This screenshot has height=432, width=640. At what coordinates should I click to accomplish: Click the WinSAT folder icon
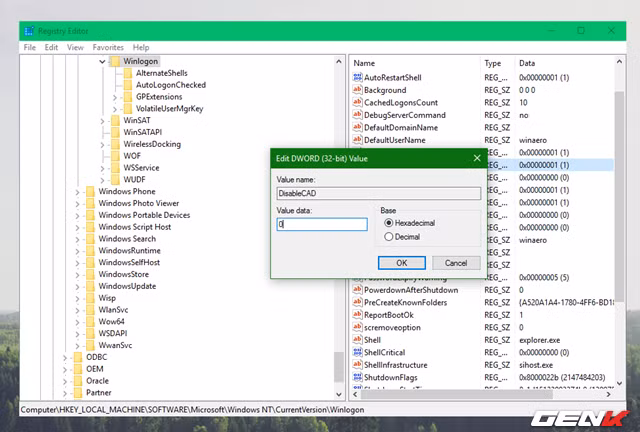pos(114,120)
